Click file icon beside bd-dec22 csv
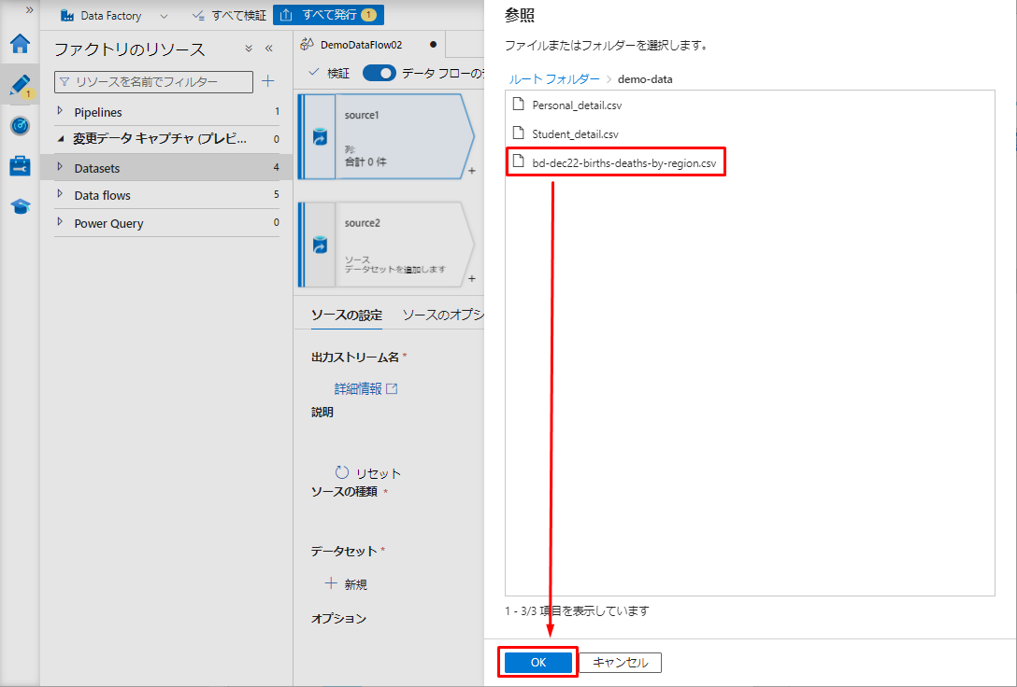 click(518, 162)
